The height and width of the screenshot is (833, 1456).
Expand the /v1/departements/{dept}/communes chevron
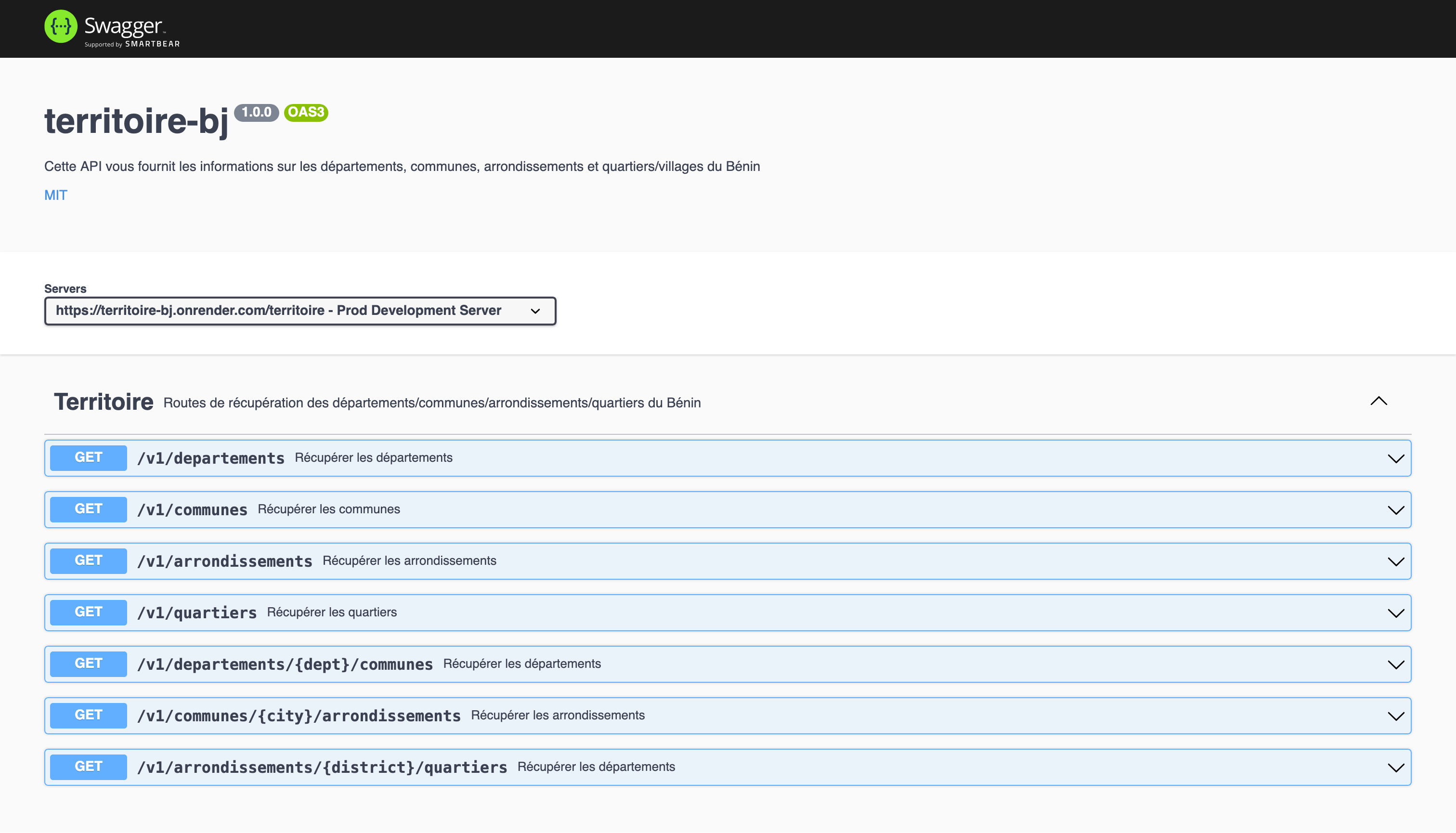tap(1395, 664)
